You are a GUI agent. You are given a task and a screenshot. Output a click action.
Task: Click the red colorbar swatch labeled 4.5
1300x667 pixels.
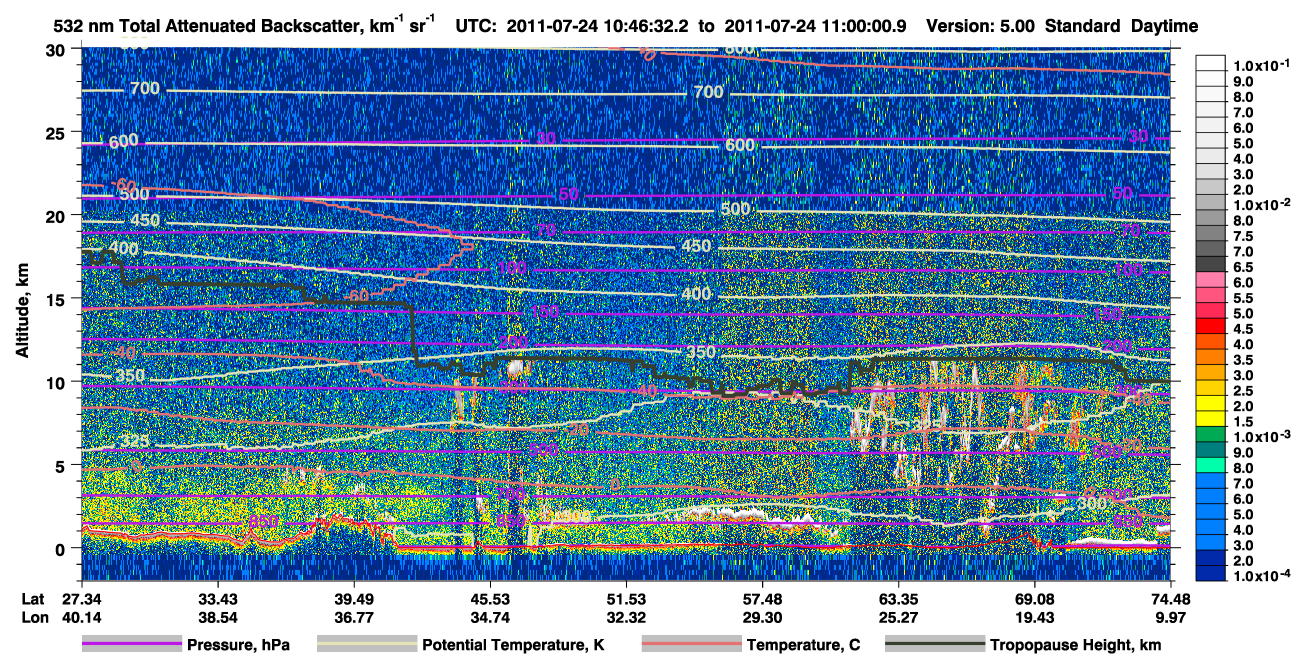tap(1212, 328)
